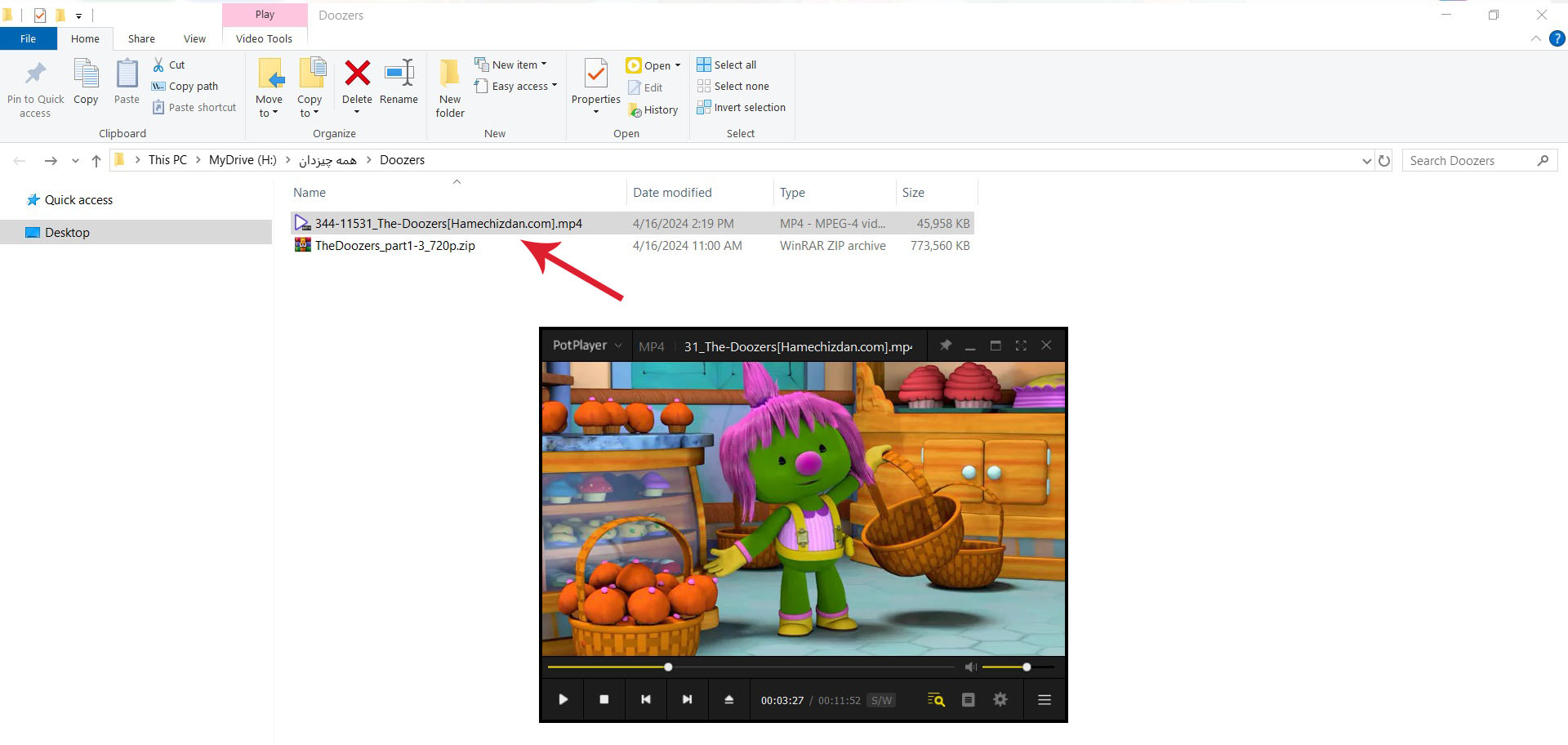Stop playback in PotPlayer

(604, 699)
